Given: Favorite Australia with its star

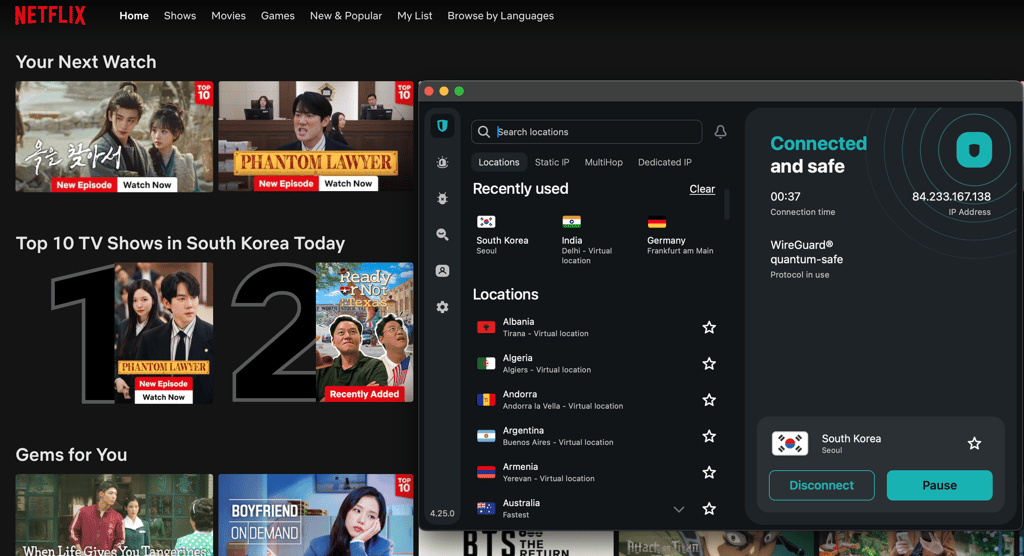Looking at the screenshot, I should [709, 508].
